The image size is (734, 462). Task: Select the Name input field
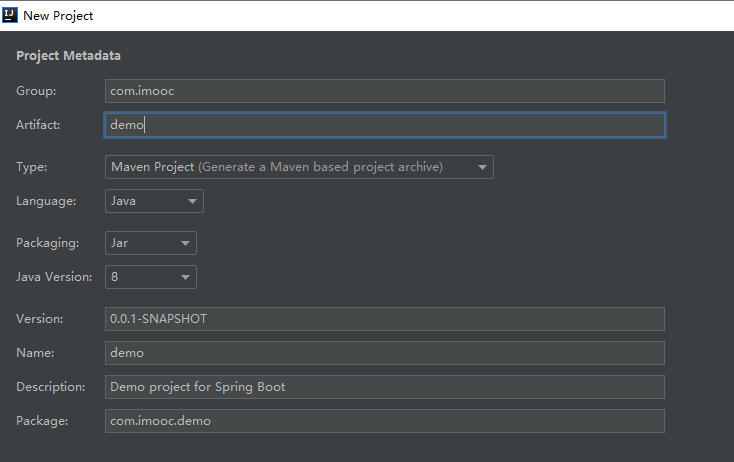(385, 353)
